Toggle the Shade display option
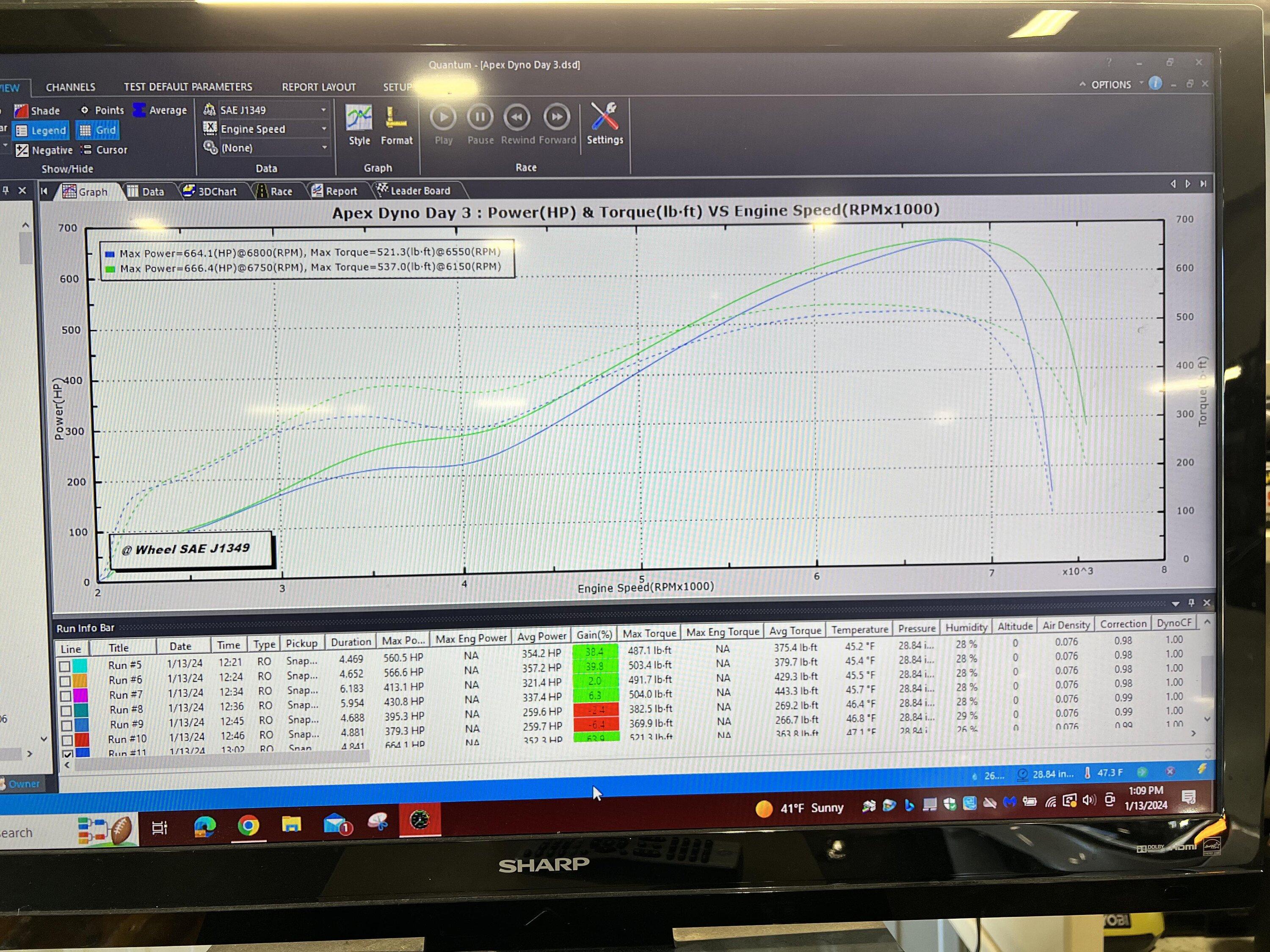 pyautogui.click(x=37, y=110)
